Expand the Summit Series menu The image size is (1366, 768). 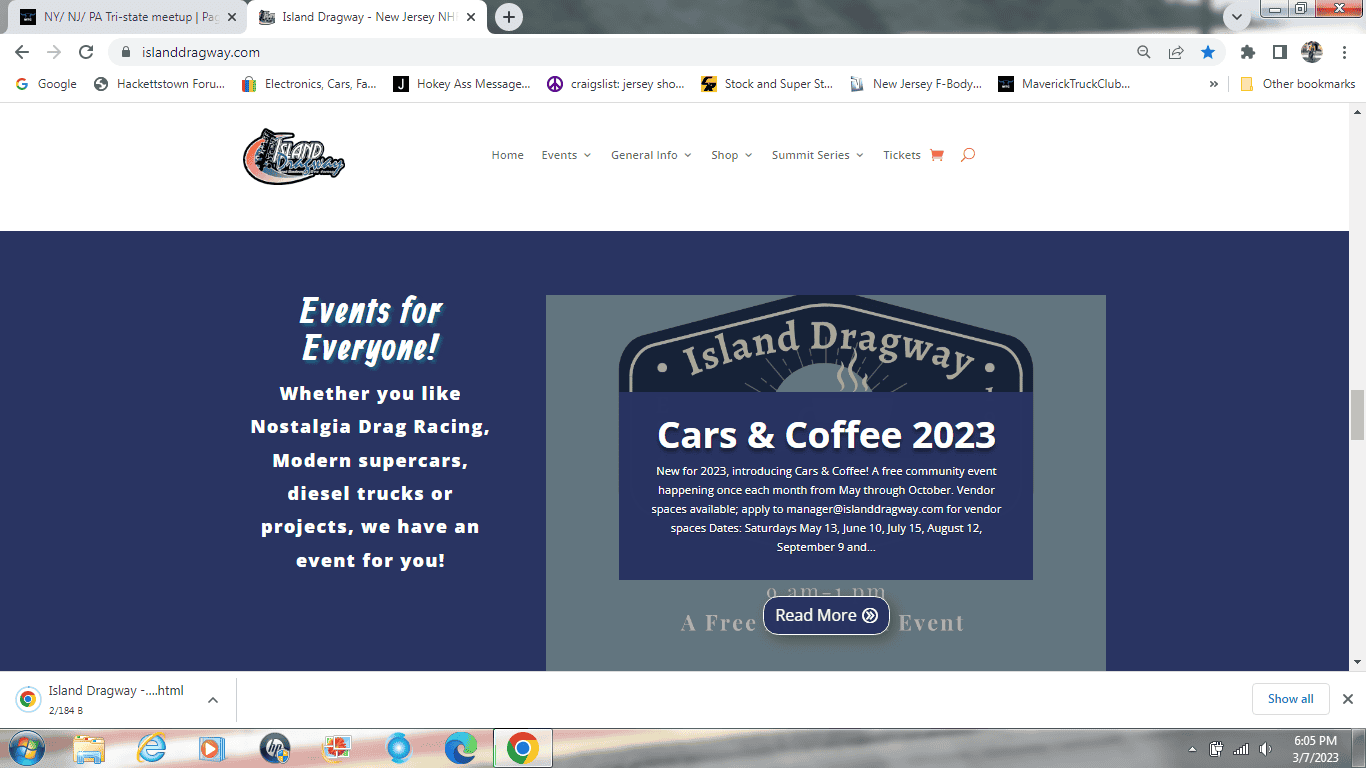[x=817, y=155]
